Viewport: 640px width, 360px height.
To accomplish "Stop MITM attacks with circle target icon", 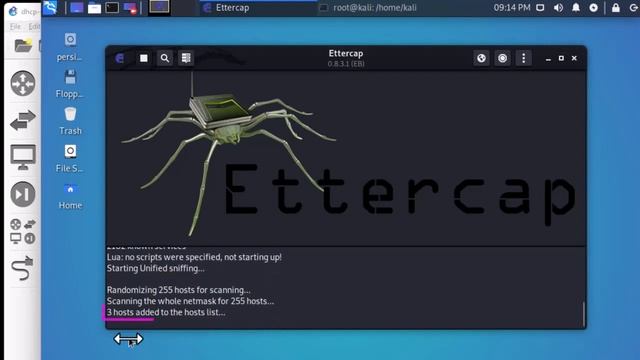I will [502, 58].
